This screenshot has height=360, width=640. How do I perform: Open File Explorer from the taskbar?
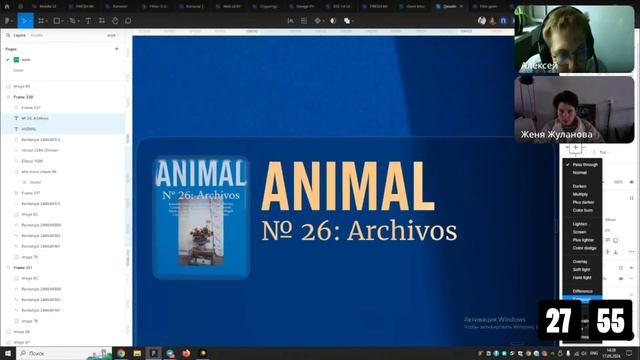(x=137, y=353)
